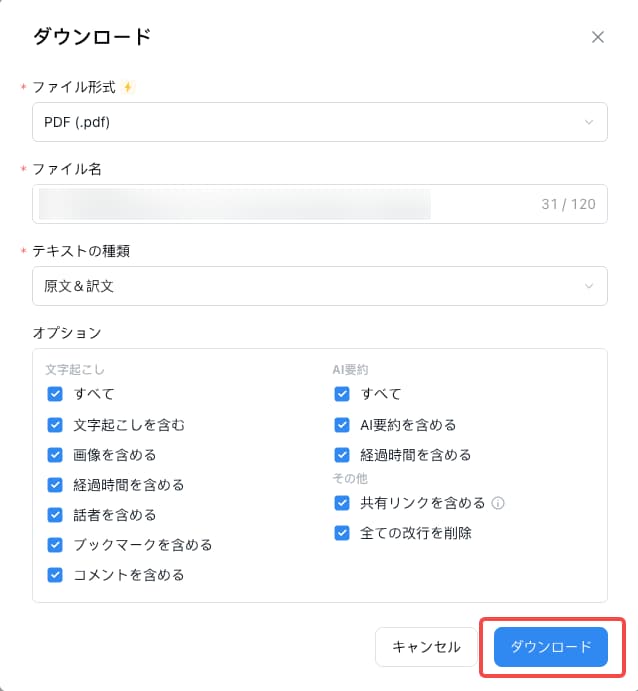Image resolution: width=638 pixels, height=691 pixels.
Task: Uncheck すべて under AI要約
Action: pyautogui.click(x=342, y=394)
